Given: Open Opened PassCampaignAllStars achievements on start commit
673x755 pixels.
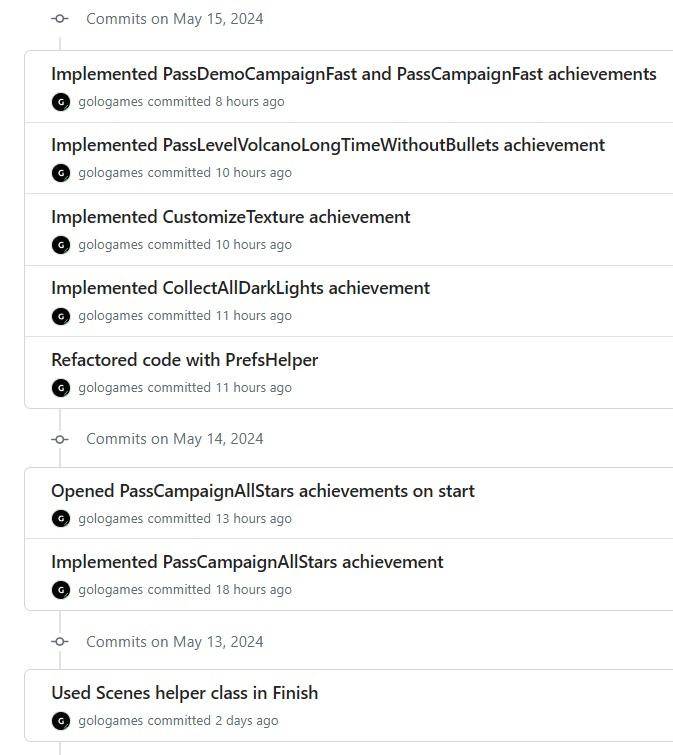Looking at the screenshot, I should pyautogui.click(x=263, y=491).
